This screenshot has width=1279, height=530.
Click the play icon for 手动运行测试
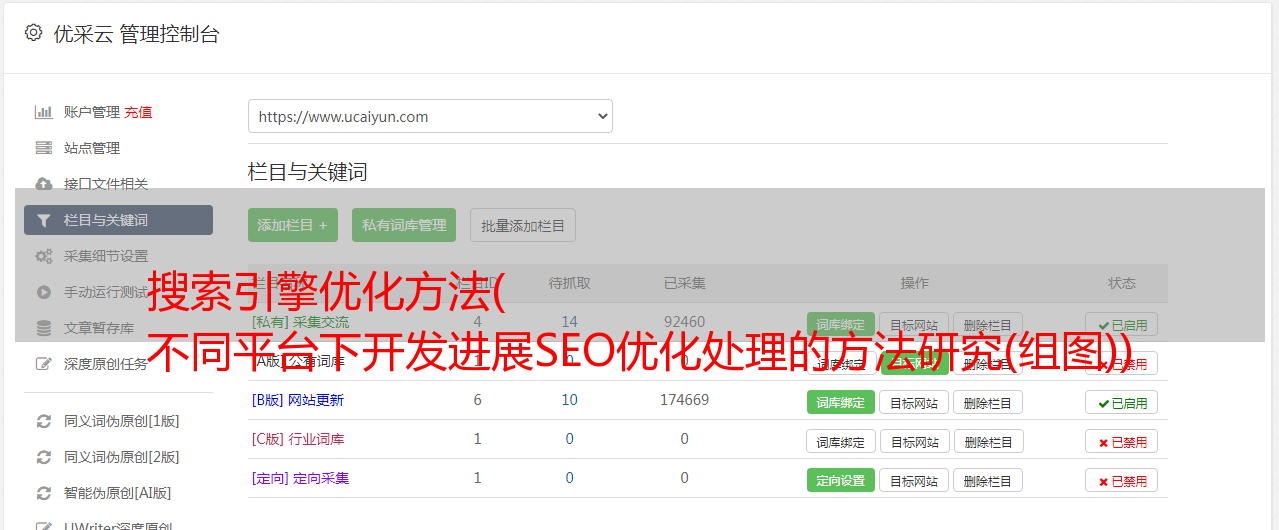tap(43, 292)
